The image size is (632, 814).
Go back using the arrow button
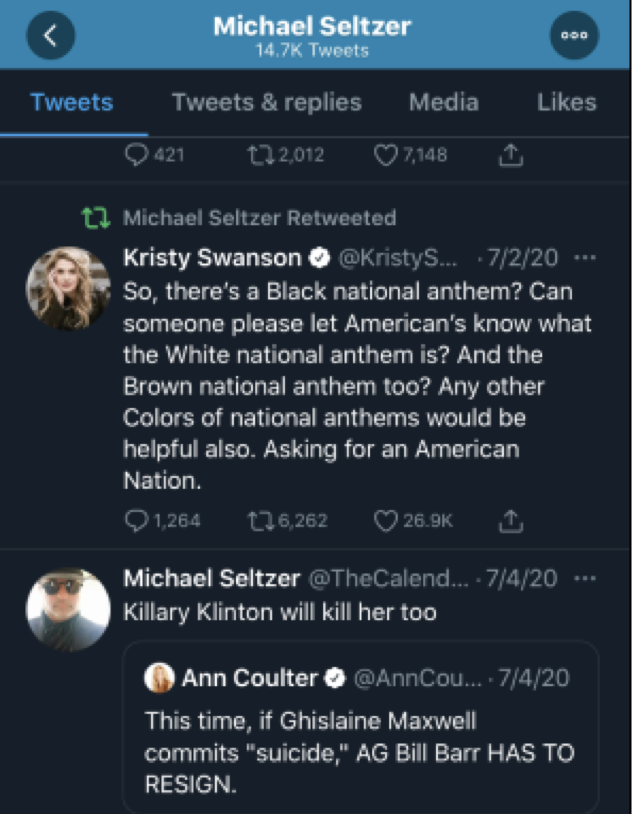click(51, 35)
